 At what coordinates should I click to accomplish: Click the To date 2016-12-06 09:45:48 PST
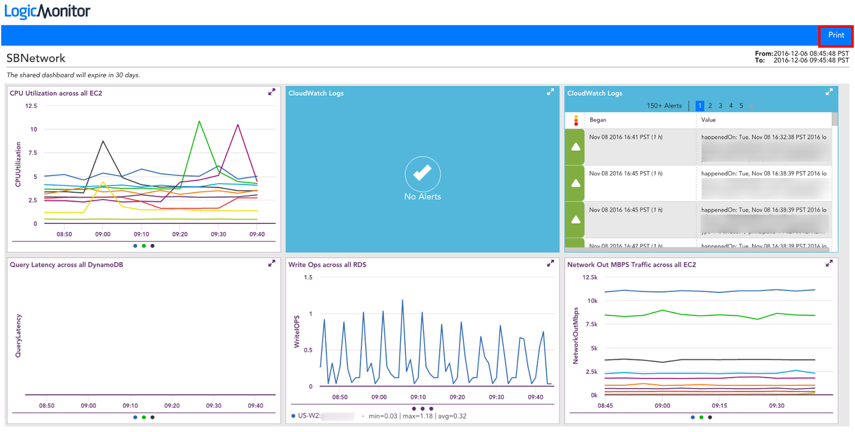click(811, 60)
